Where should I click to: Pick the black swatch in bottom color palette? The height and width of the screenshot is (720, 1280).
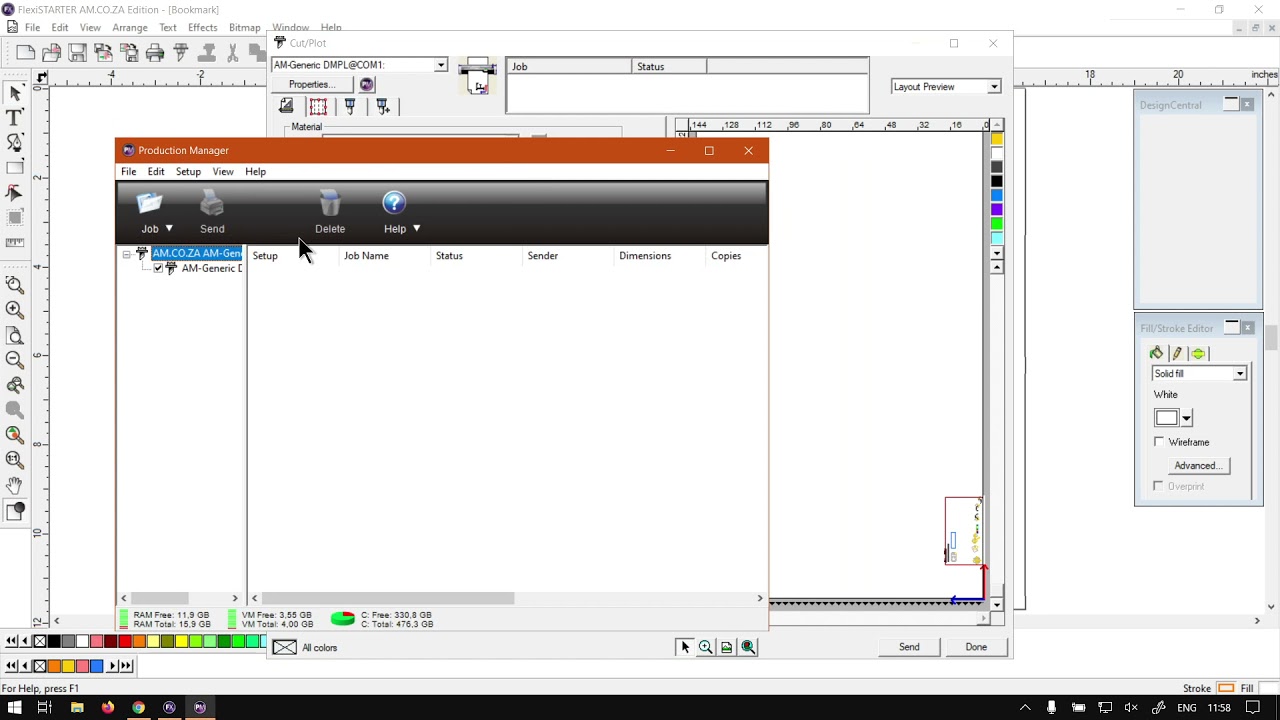54,641
